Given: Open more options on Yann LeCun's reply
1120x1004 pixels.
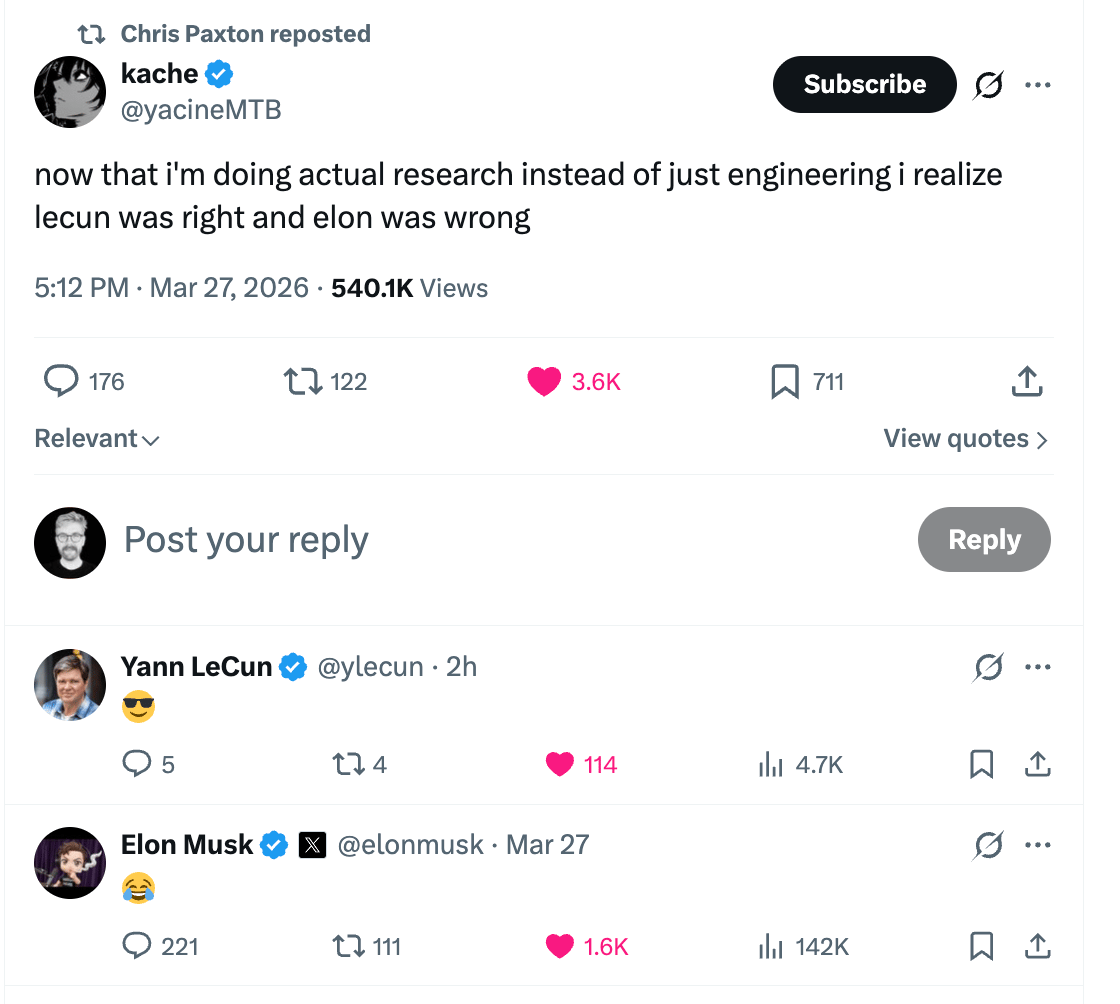Looking at the screenshot, I should pos(1037,667).
